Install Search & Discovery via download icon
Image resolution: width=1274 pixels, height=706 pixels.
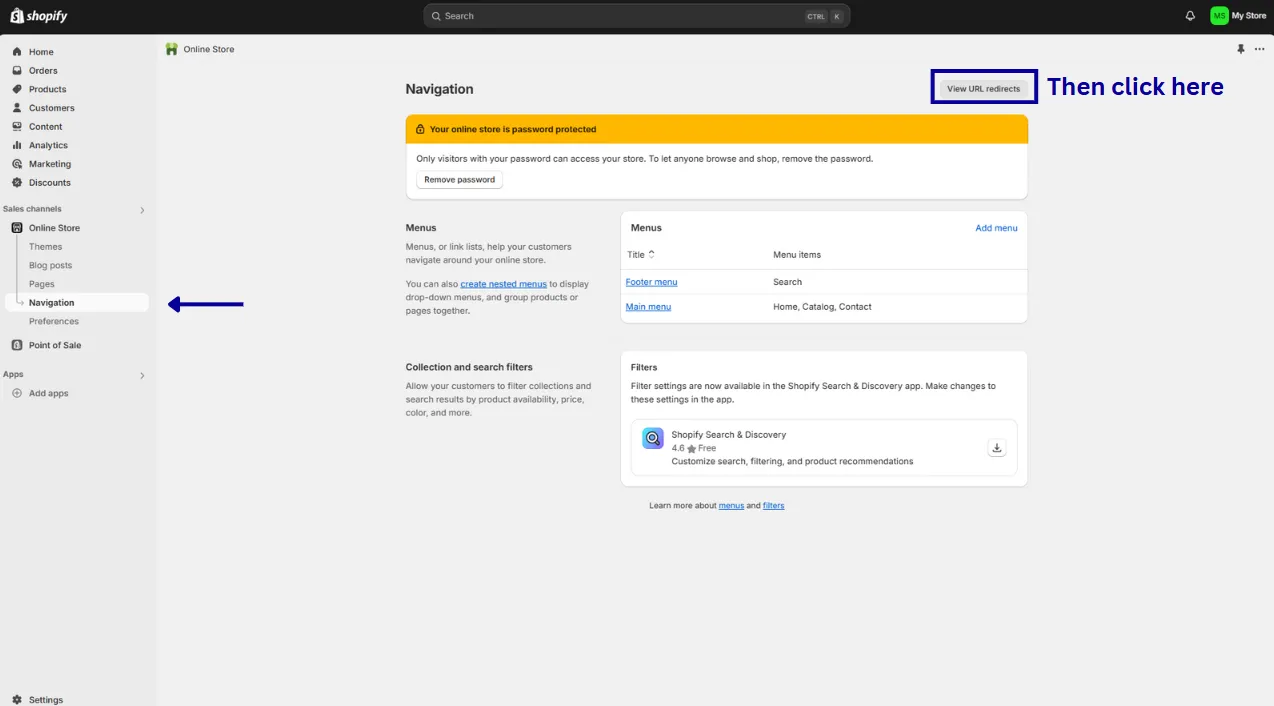point(996,448)
